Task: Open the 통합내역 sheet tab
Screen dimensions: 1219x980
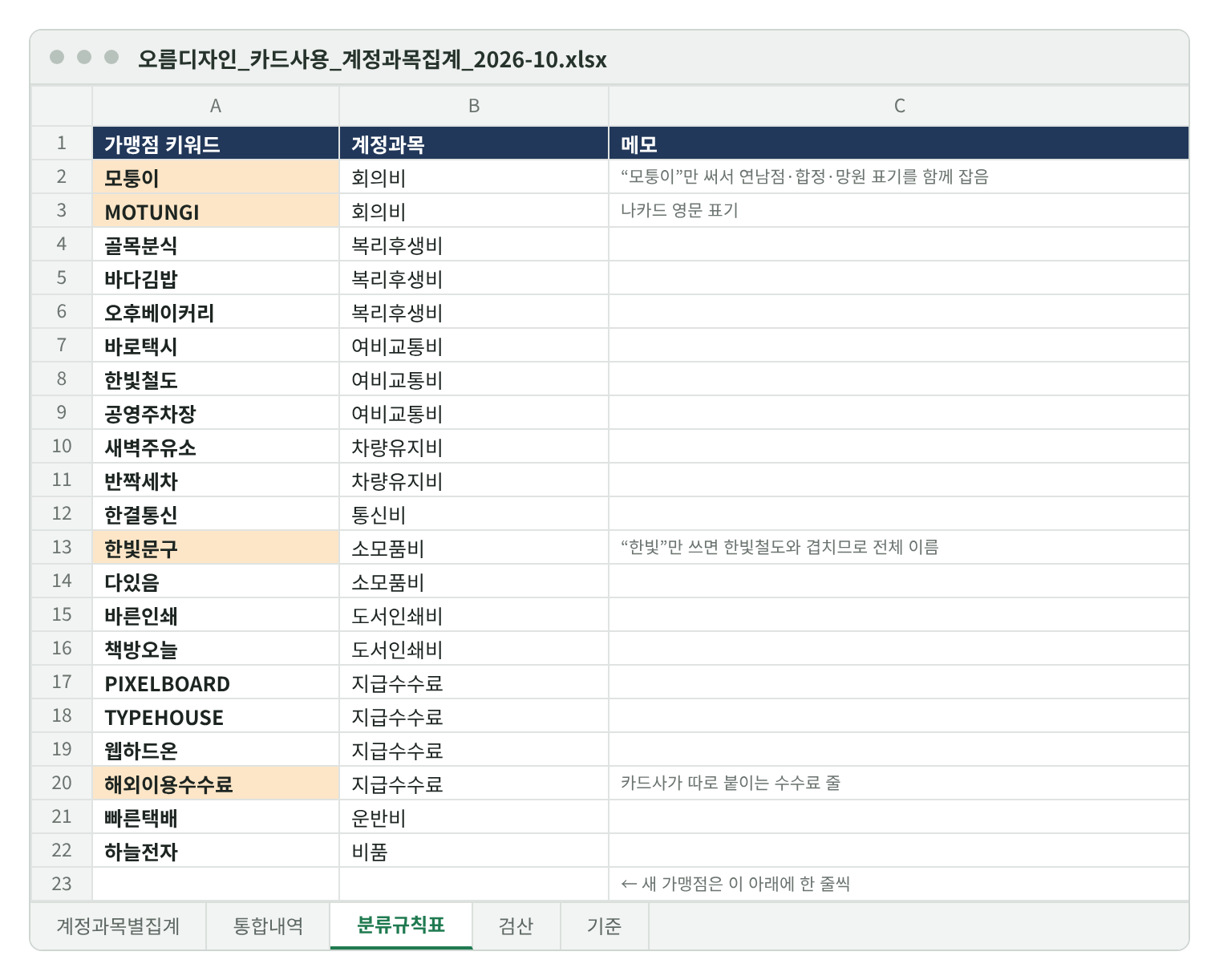Action: 268,926
